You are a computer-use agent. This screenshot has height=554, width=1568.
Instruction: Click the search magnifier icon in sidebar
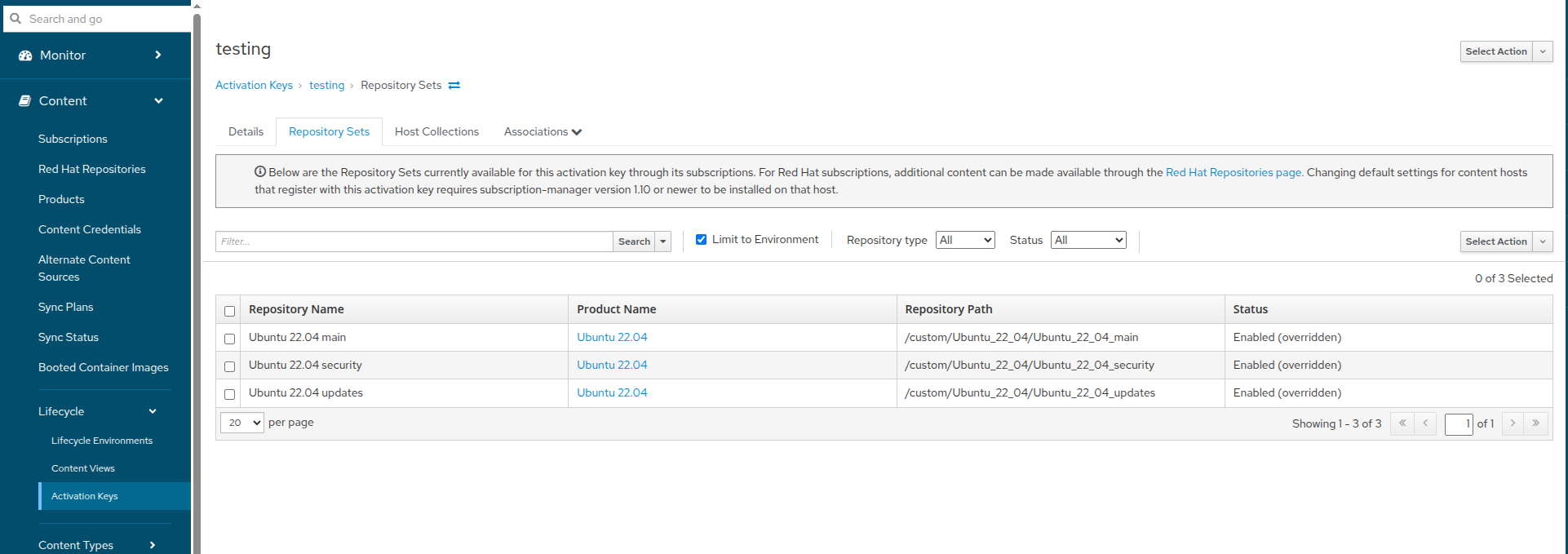pos(16,19)
